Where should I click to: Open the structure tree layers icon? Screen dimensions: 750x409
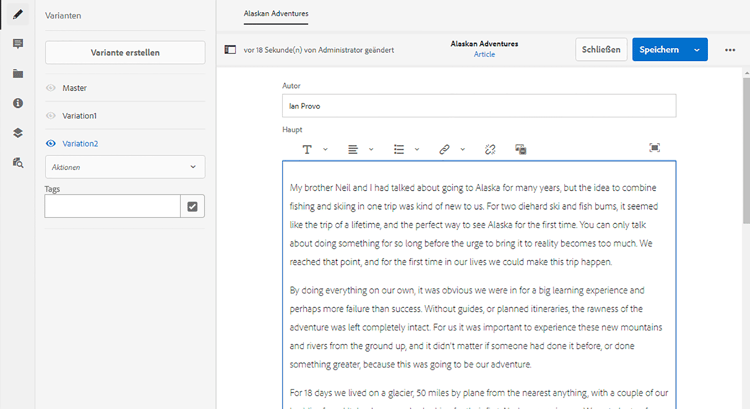(18, 133)
